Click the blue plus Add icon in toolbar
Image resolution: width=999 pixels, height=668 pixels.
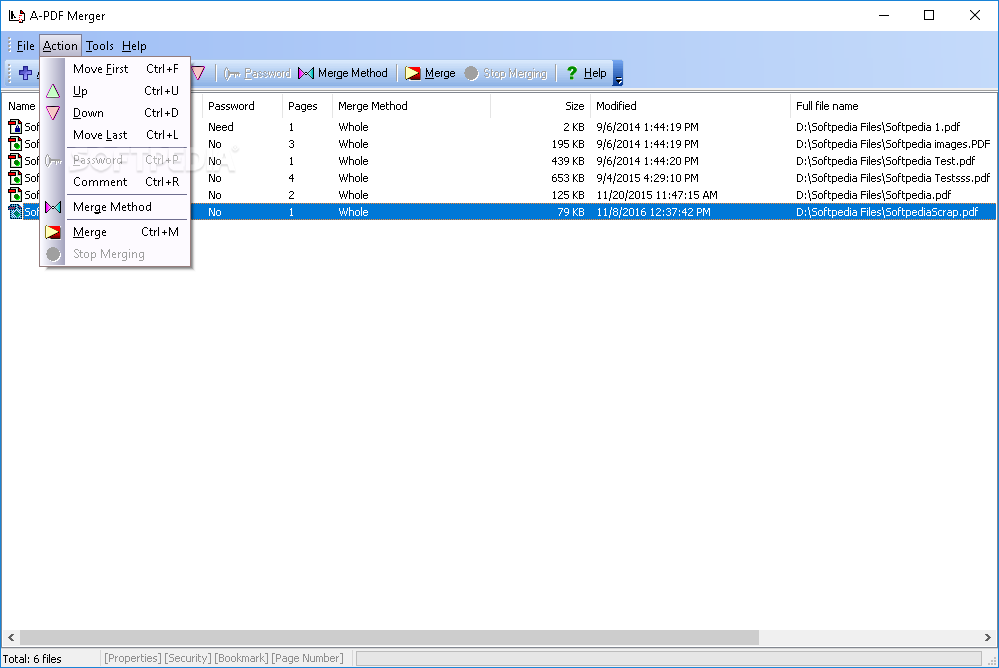click(x=25, y=73)
